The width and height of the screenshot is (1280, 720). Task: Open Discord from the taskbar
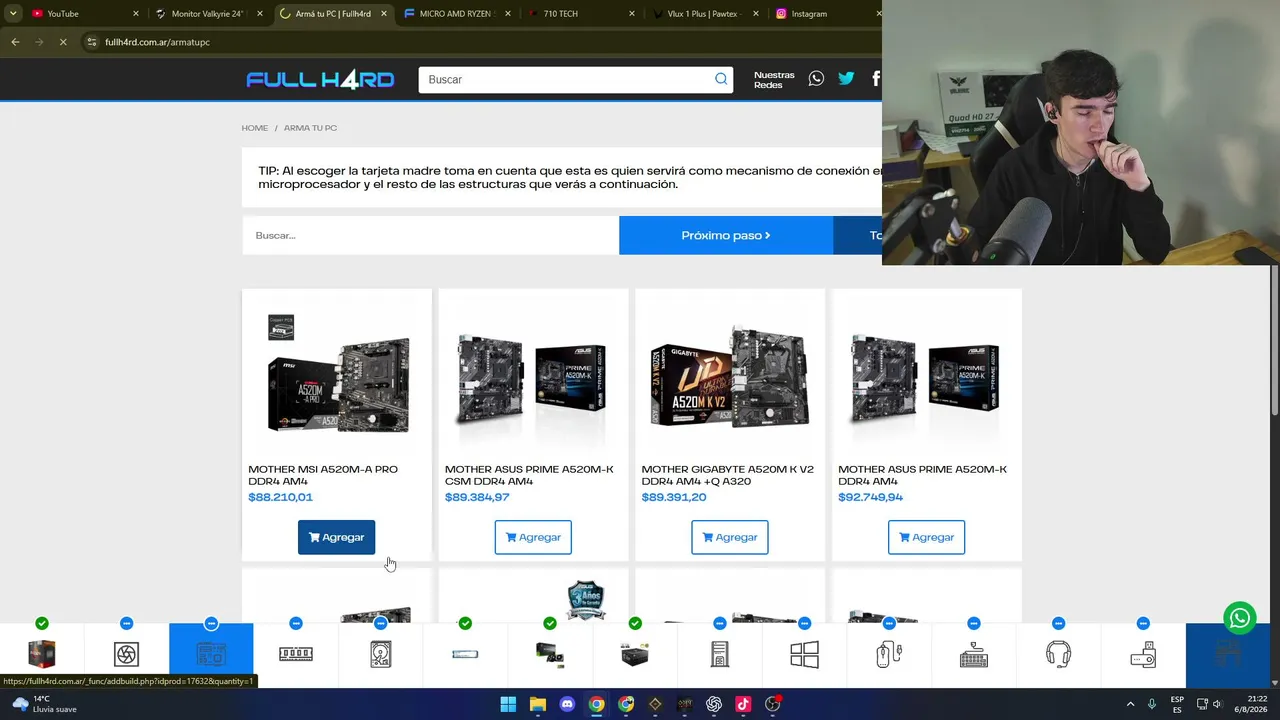[x=567, y=704]
